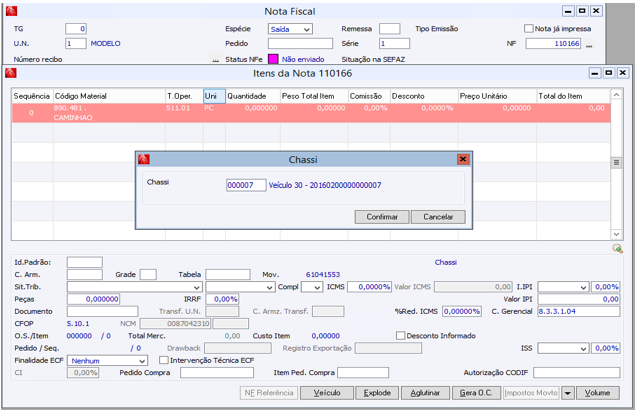
Task: Click the Série input field
Action: tap(394, 43)
